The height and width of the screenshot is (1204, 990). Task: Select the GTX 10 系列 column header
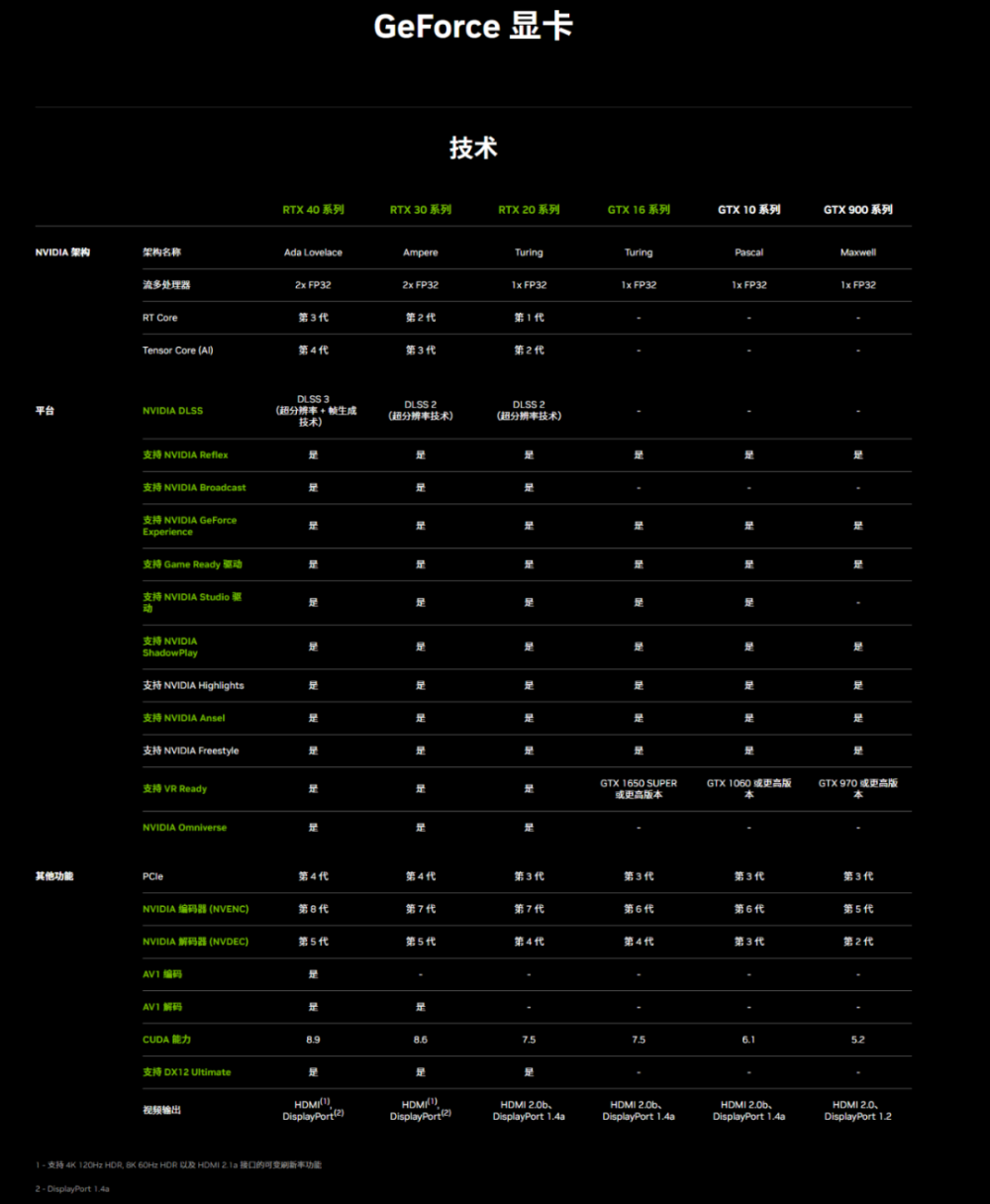click(x=749, y=210)
